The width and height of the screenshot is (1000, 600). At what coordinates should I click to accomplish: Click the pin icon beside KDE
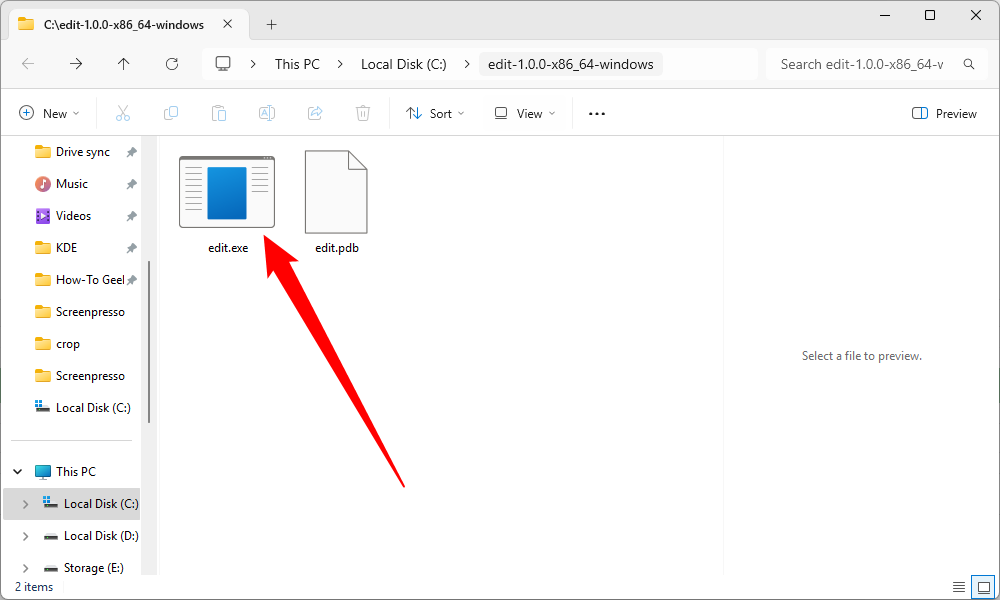pyautogui.click(x=131, y=247)
